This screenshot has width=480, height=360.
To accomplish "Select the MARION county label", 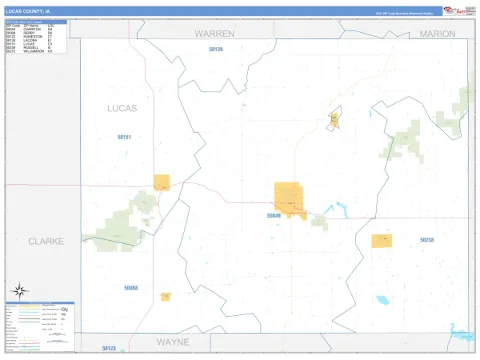I will pos(437,34).
